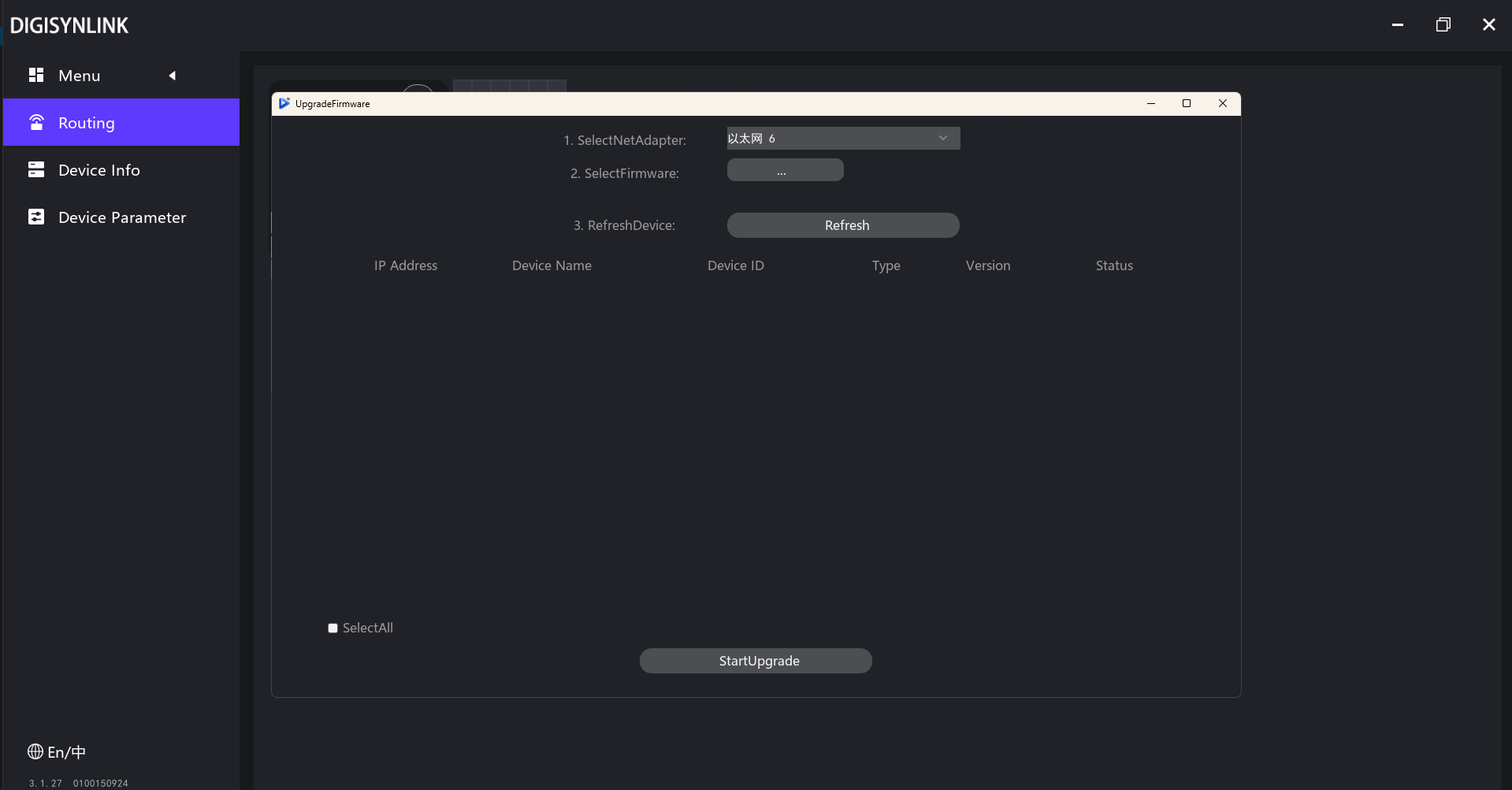Collapse sidebar with the Menu arrow

[x=172, y=76]
